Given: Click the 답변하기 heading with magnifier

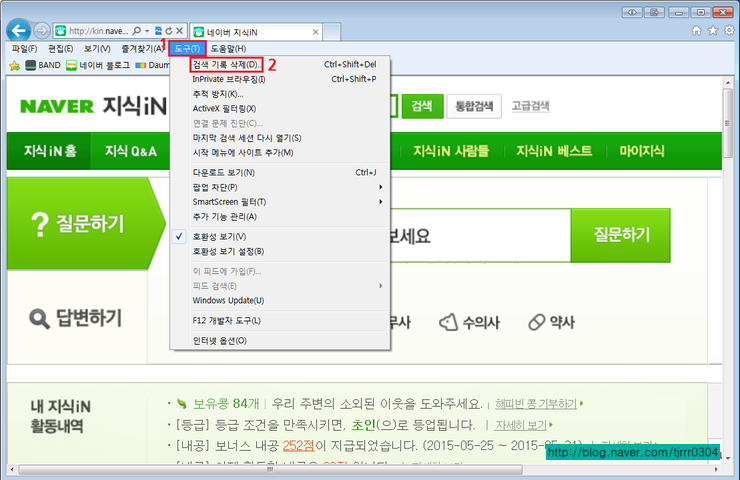Looking at the screenshot, I should (76, 318).
